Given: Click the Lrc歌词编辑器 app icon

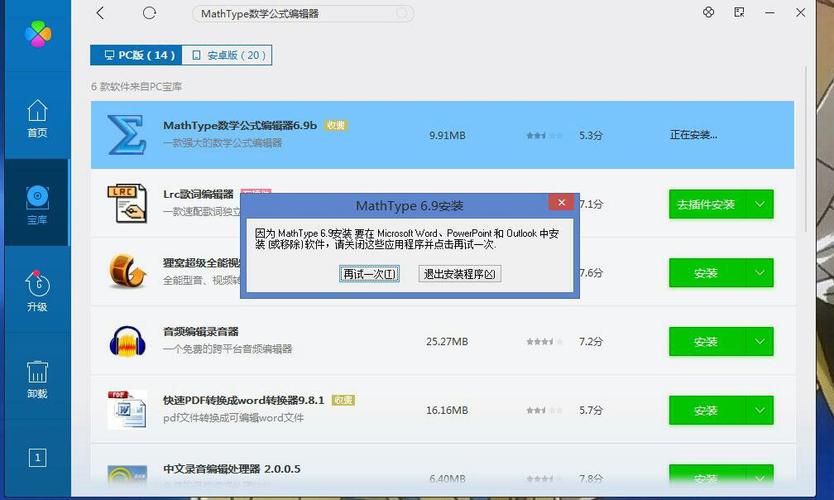Looking at the screenshot, I should pos(127,204).
